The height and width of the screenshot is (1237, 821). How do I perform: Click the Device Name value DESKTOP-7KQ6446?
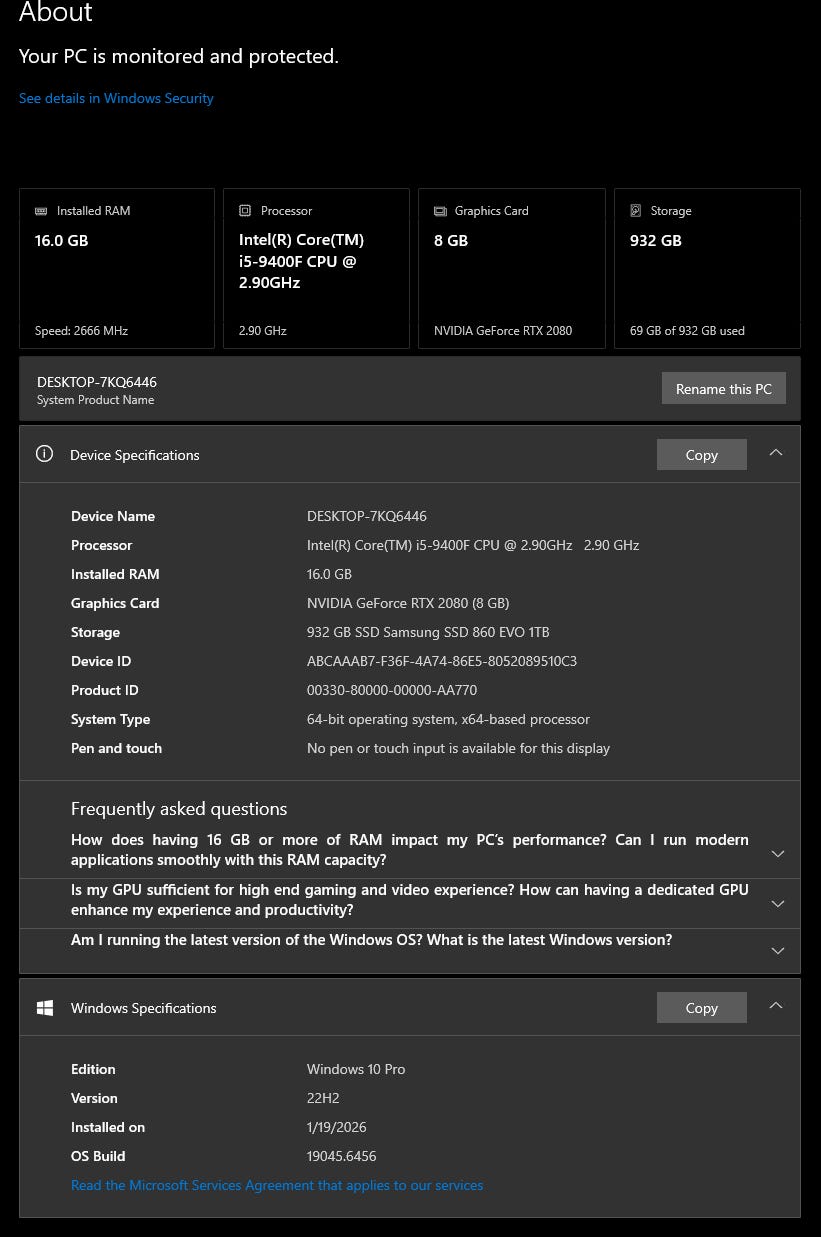click(x=367, y=516)
